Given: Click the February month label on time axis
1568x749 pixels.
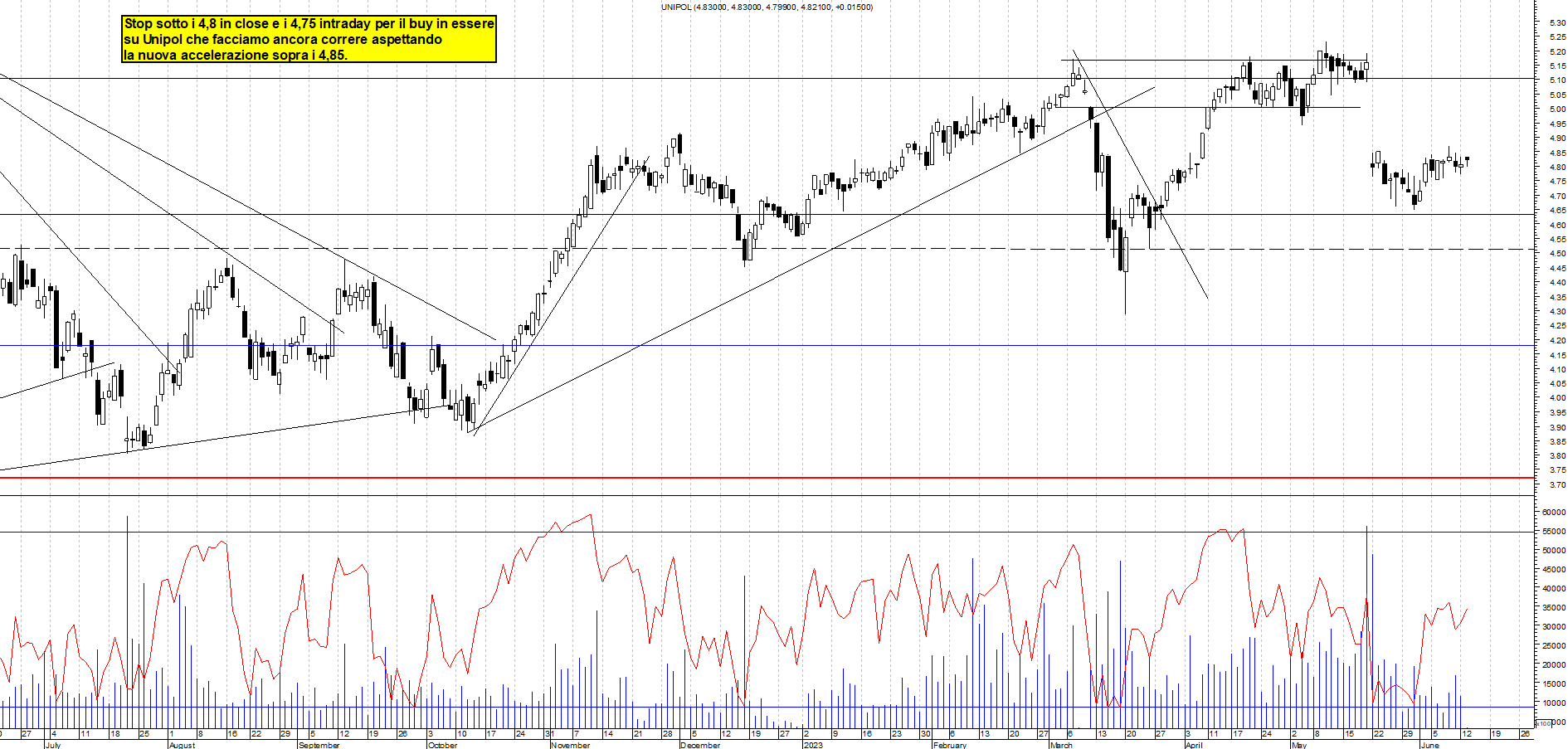Looking at the screenshot, I should tap(950, 745).
